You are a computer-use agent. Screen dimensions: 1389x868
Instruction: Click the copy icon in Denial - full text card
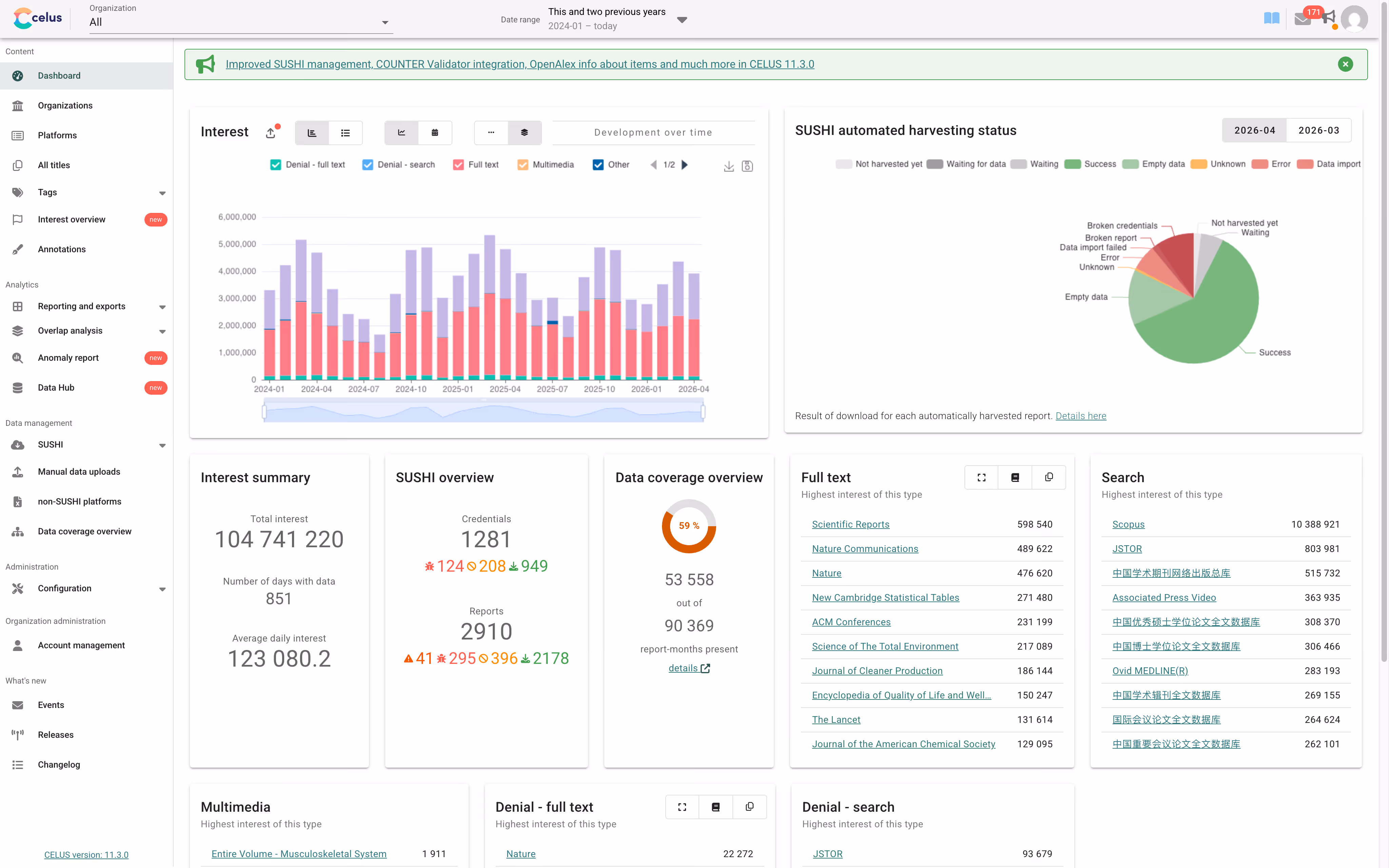[749, 807]
